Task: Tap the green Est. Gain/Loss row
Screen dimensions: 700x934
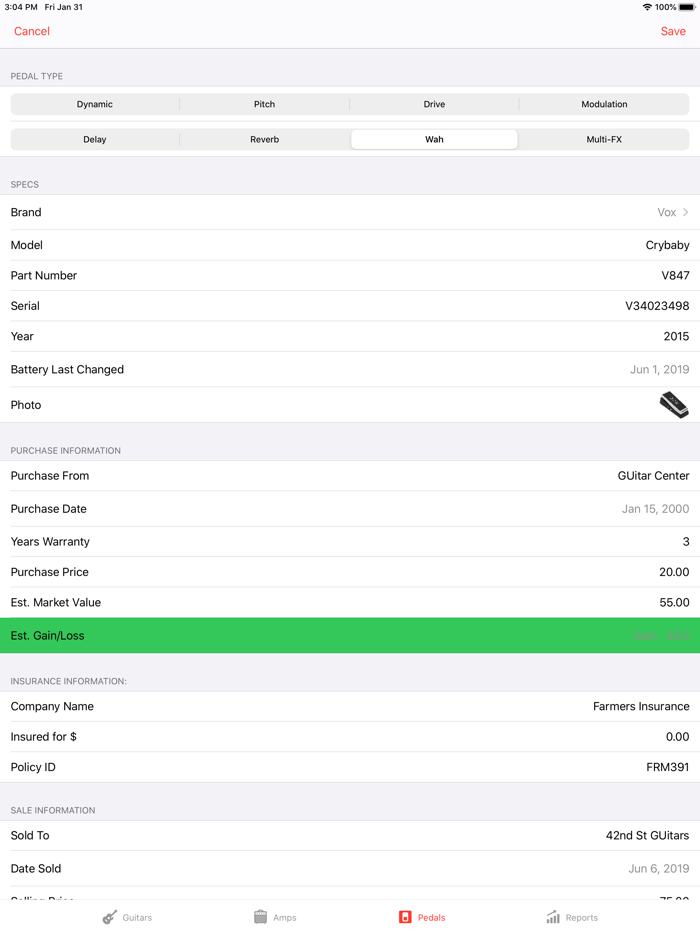Action: coord(350,635)
